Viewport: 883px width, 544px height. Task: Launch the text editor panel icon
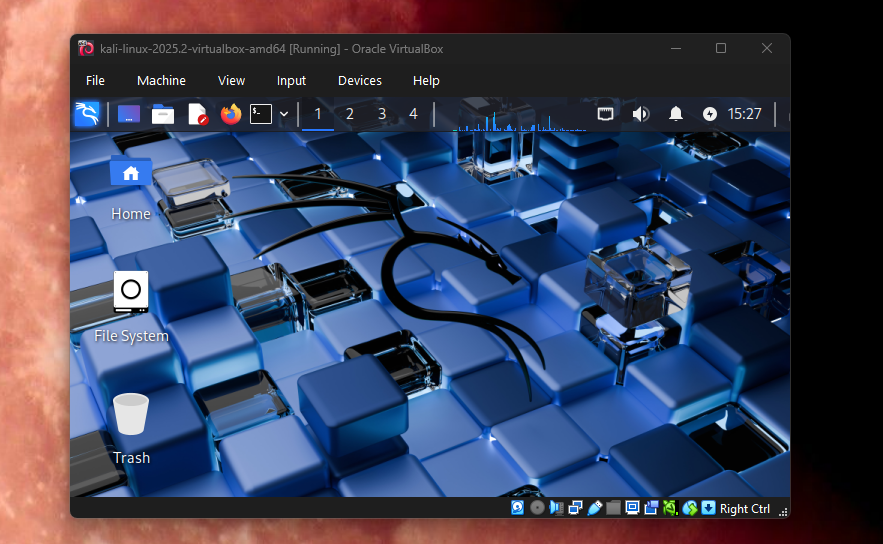[x=198, y=114]
